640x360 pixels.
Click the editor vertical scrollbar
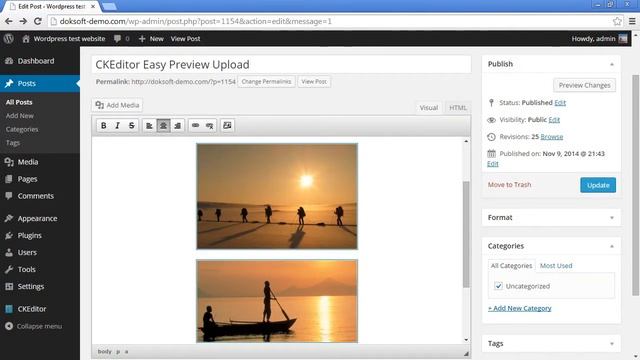[x=466, y=235]
